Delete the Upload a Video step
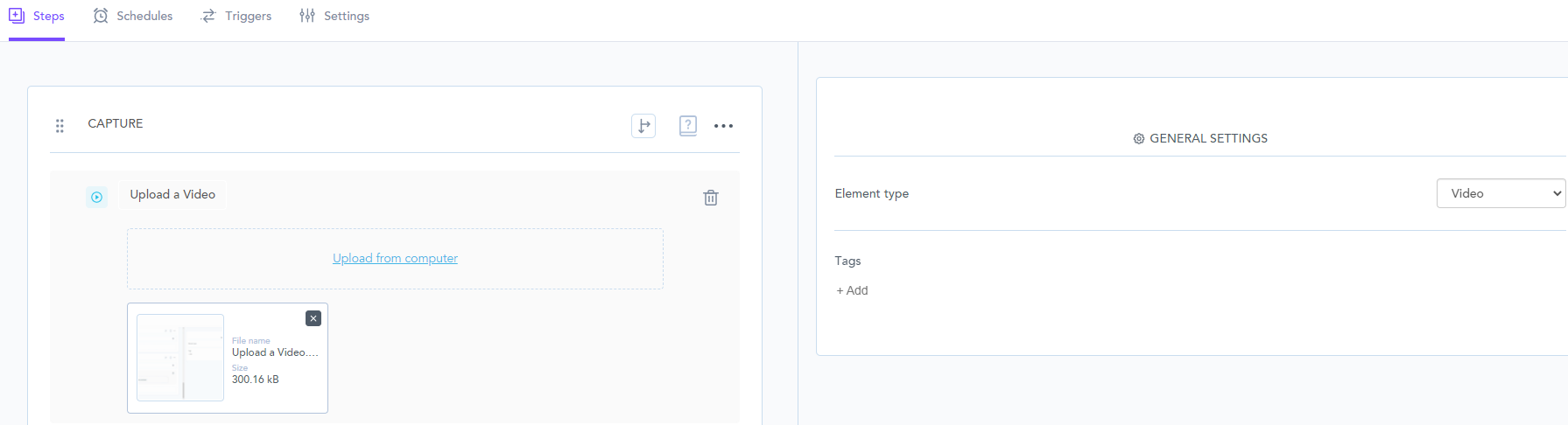The height and width of the screenshot is (425, 1568). click(x=711, y=198)
